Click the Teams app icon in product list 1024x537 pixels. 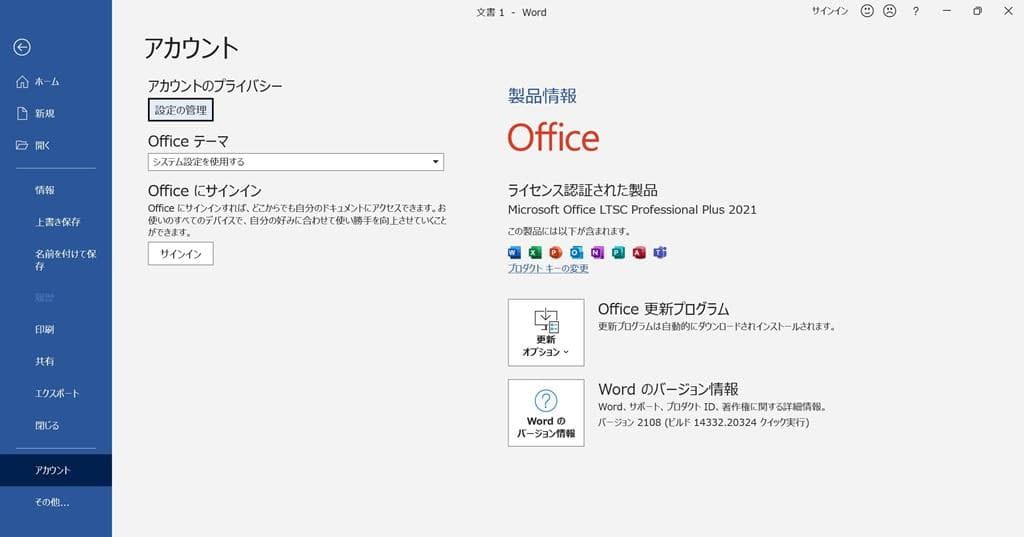point(660,252)
